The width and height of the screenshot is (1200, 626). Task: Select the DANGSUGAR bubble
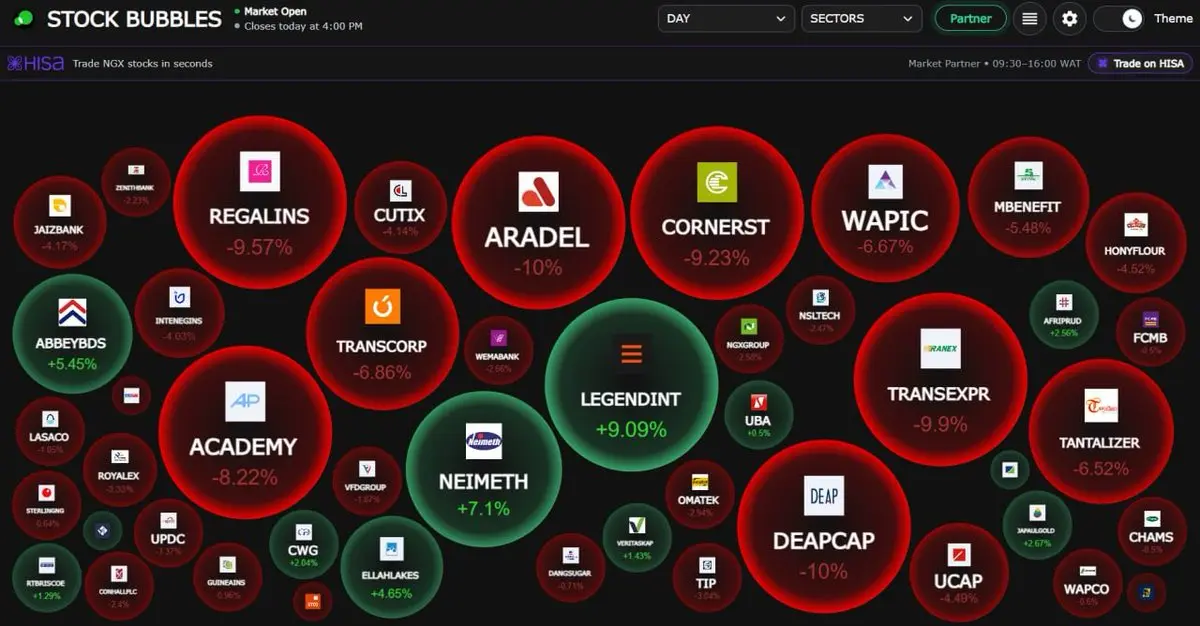(x=572, y=569)
